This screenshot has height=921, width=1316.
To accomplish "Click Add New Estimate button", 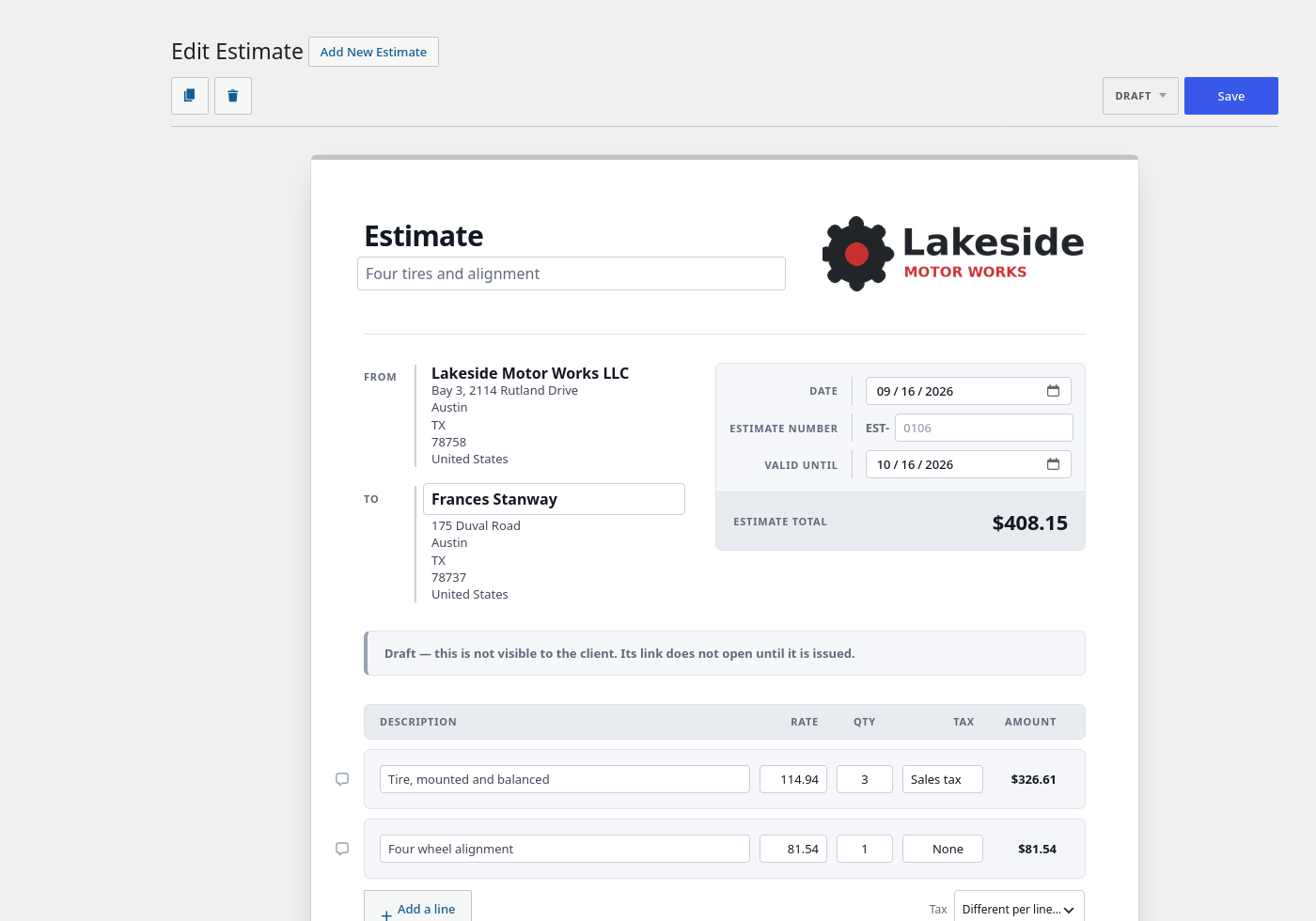I will point(373,52).
